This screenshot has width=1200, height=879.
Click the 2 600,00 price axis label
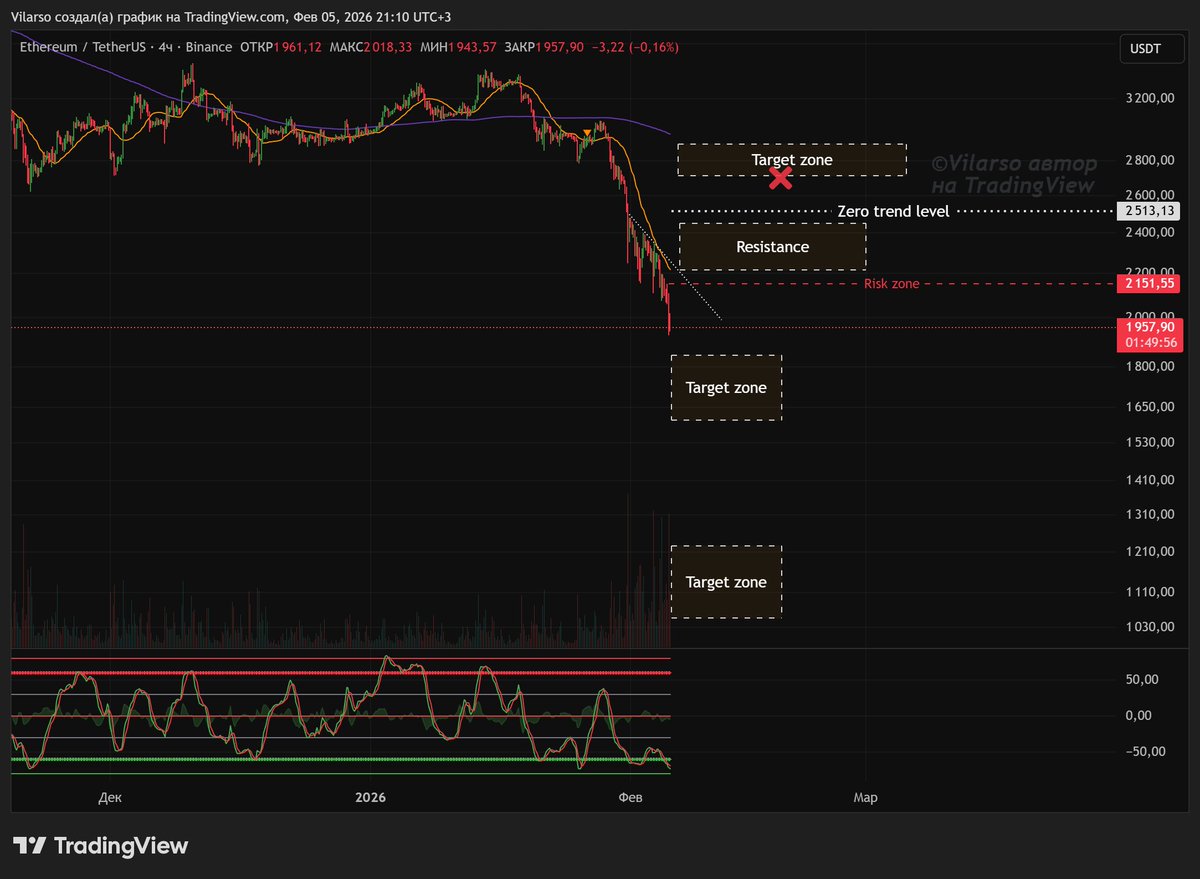pos(1149,195)
